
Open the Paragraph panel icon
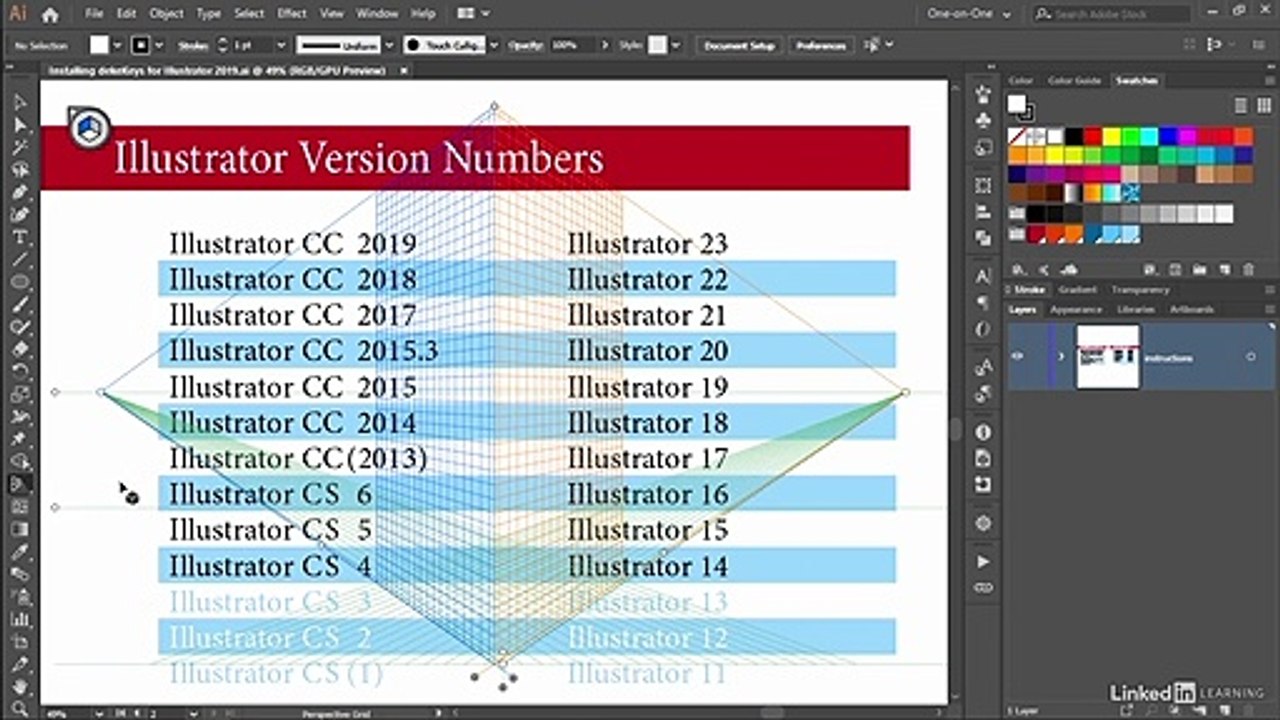click(983, 303)
